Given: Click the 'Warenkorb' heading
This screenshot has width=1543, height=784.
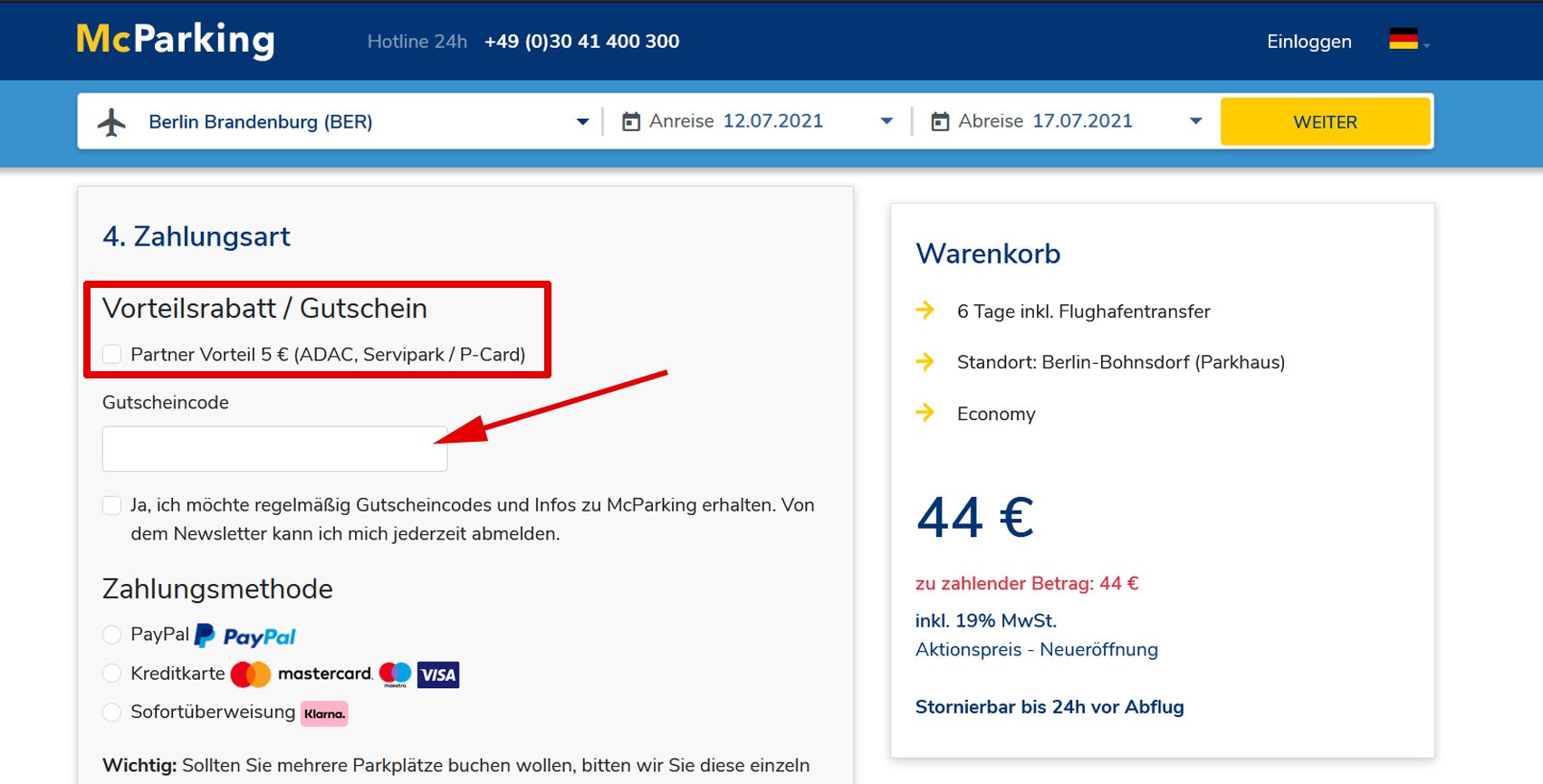Looking at the screenshot, I should pyautogui.click(x=988, y=253).
